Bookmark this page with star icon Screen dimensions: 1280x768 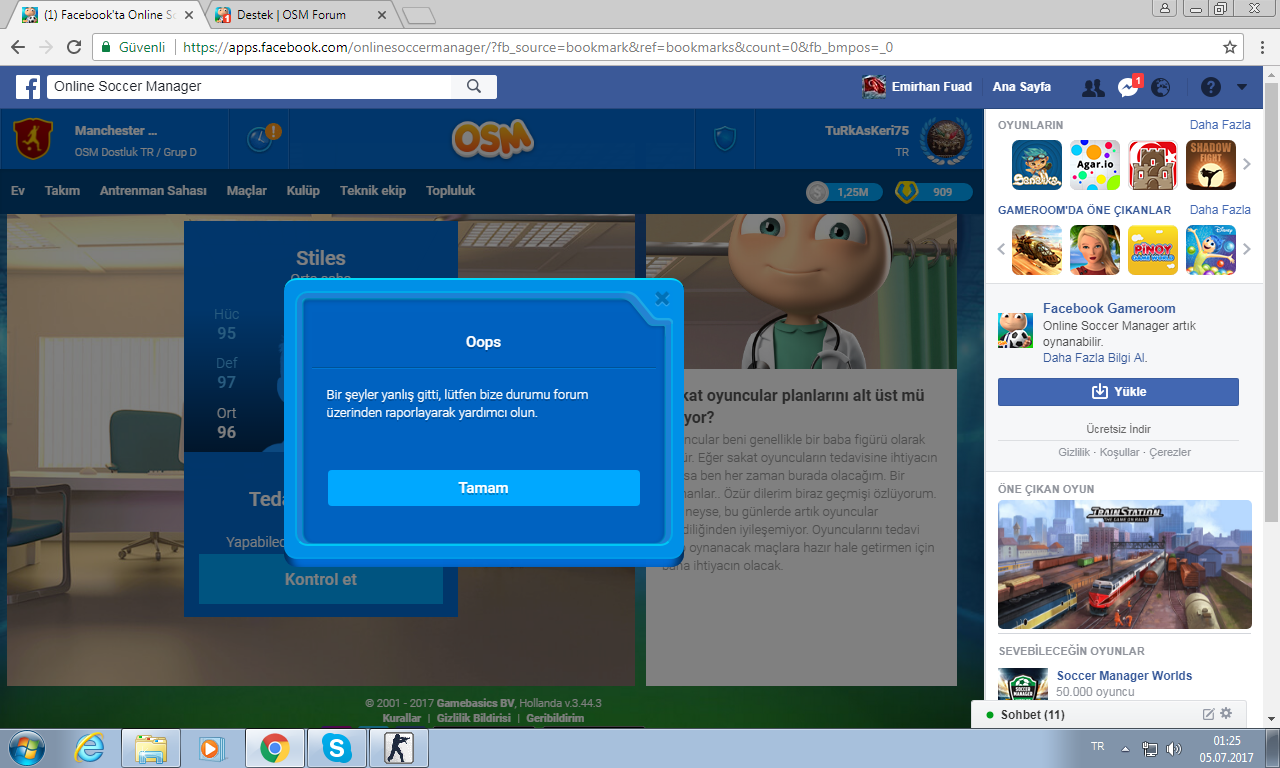(1230, 47)
